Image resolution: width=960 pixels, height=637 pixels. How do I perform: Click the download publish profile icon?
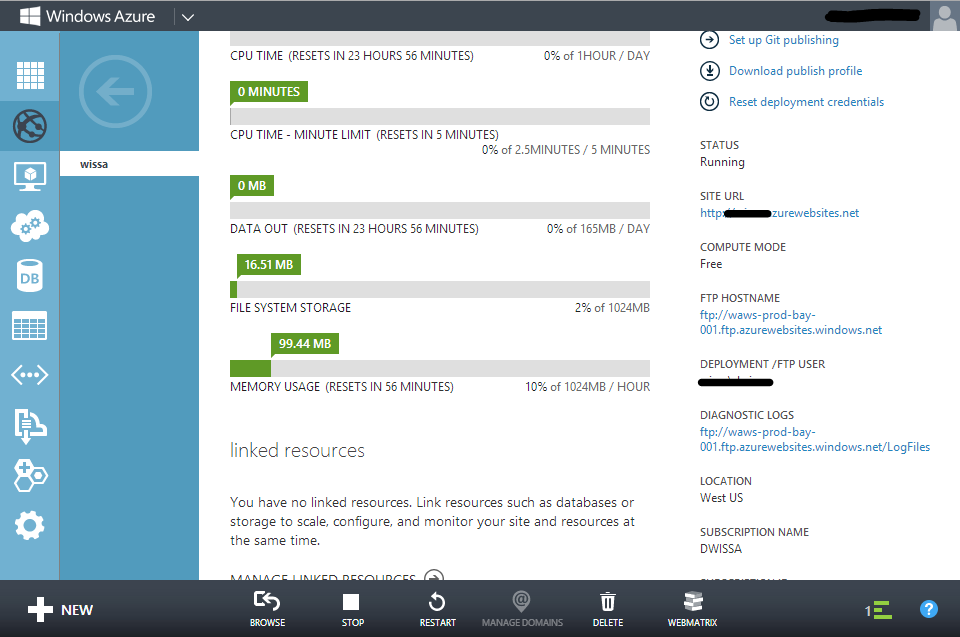point(709,71)
